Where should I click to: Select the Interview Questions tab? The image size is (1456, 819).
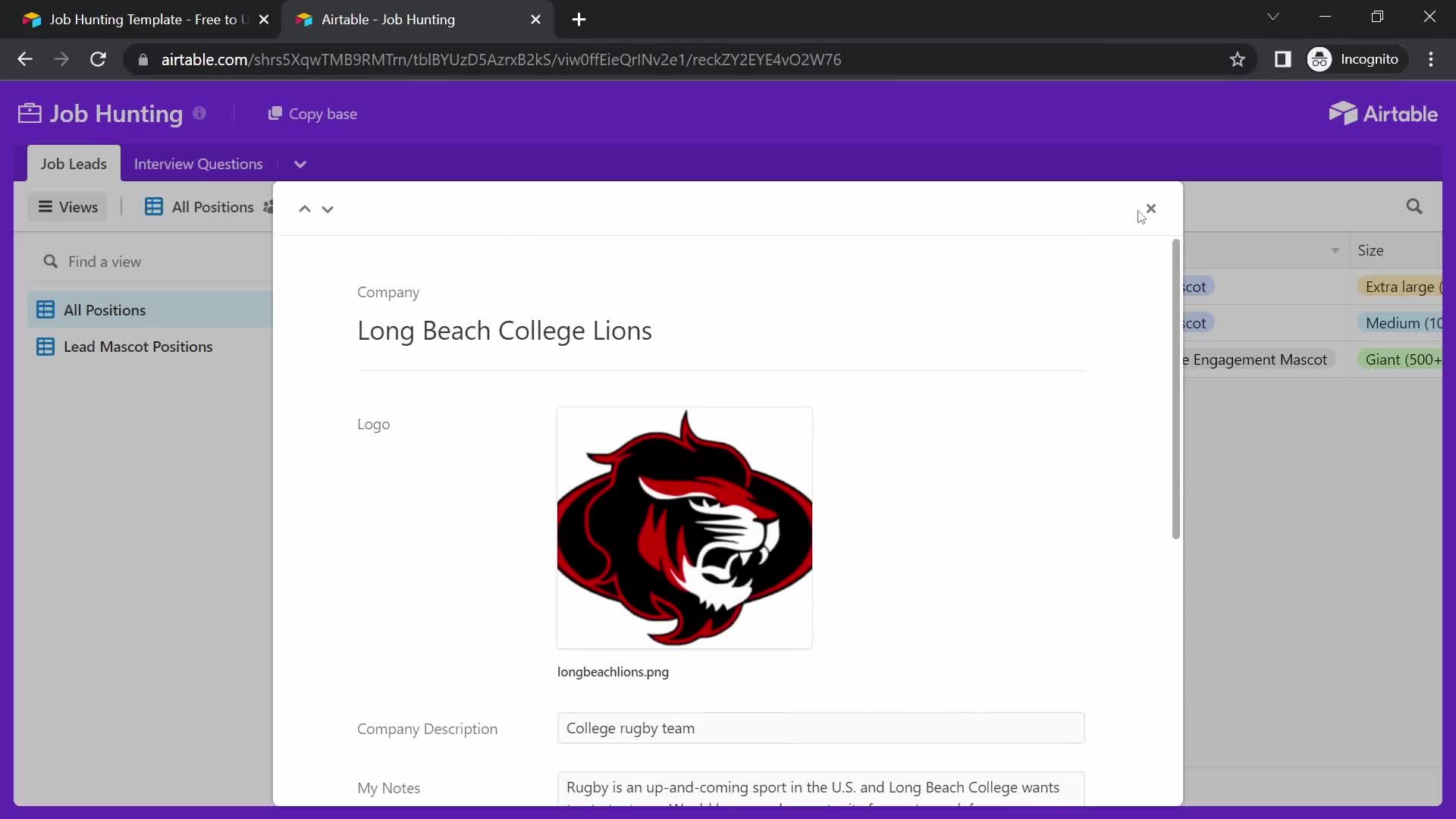(x=198, y=163)
